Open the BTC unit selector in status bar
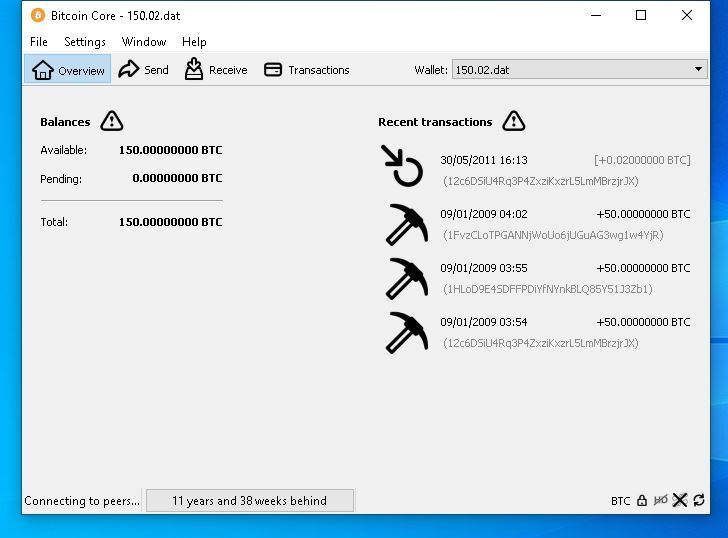The width and height of the screenshot is (728, 538). (620, 501)
